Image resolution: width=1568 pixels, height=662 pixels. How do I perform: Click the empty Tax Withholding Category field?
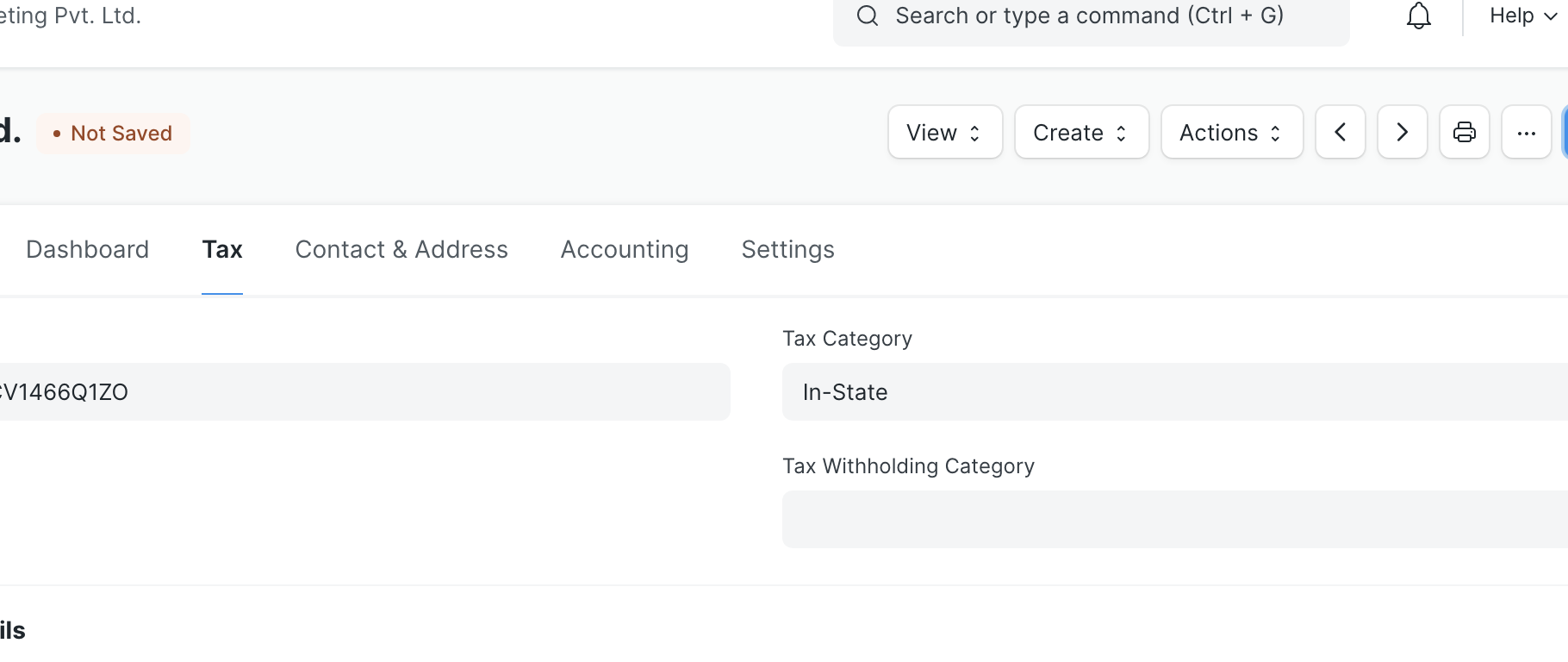[1175, 519]
